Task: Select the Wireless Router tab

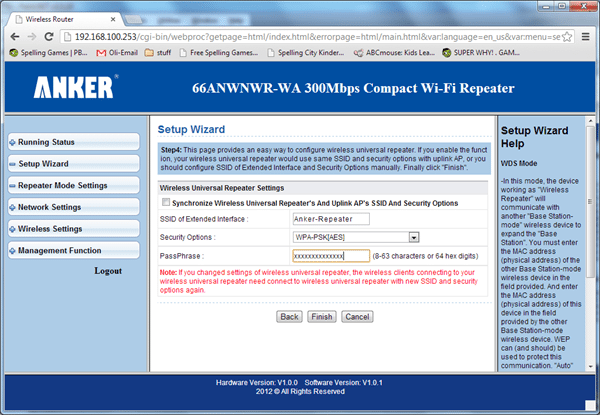Action: tap(65, 19)
